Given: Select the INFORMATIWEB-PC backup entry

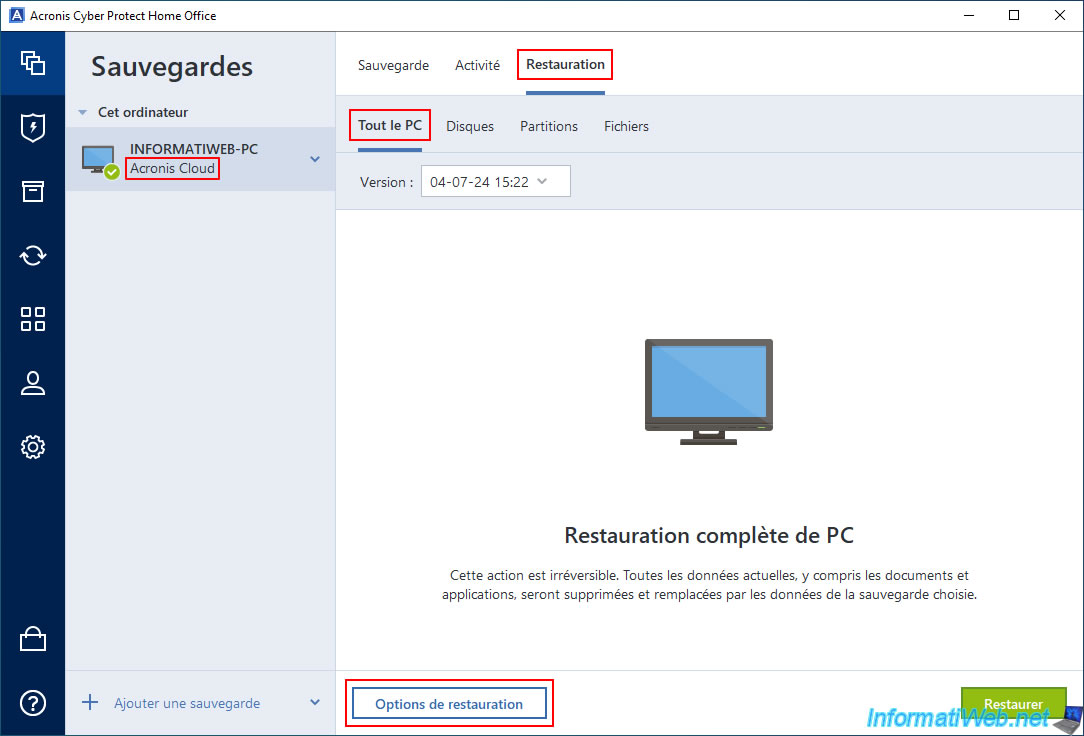Looking at the screenshot, I should click(x=200, y=159).
